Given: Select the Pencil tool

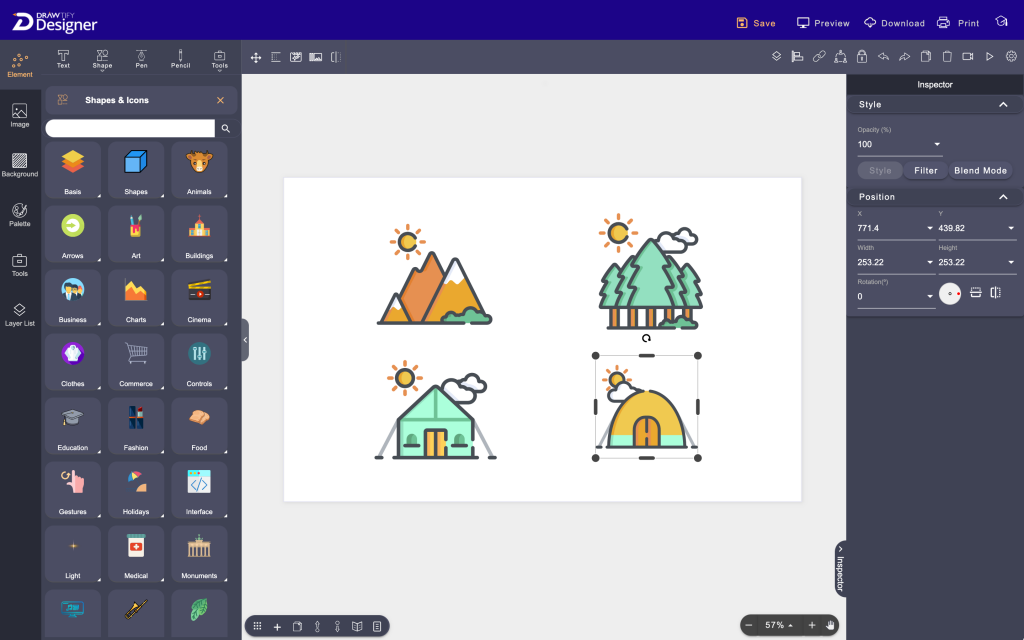Looking at the screenshot, I should pos(180,57).
